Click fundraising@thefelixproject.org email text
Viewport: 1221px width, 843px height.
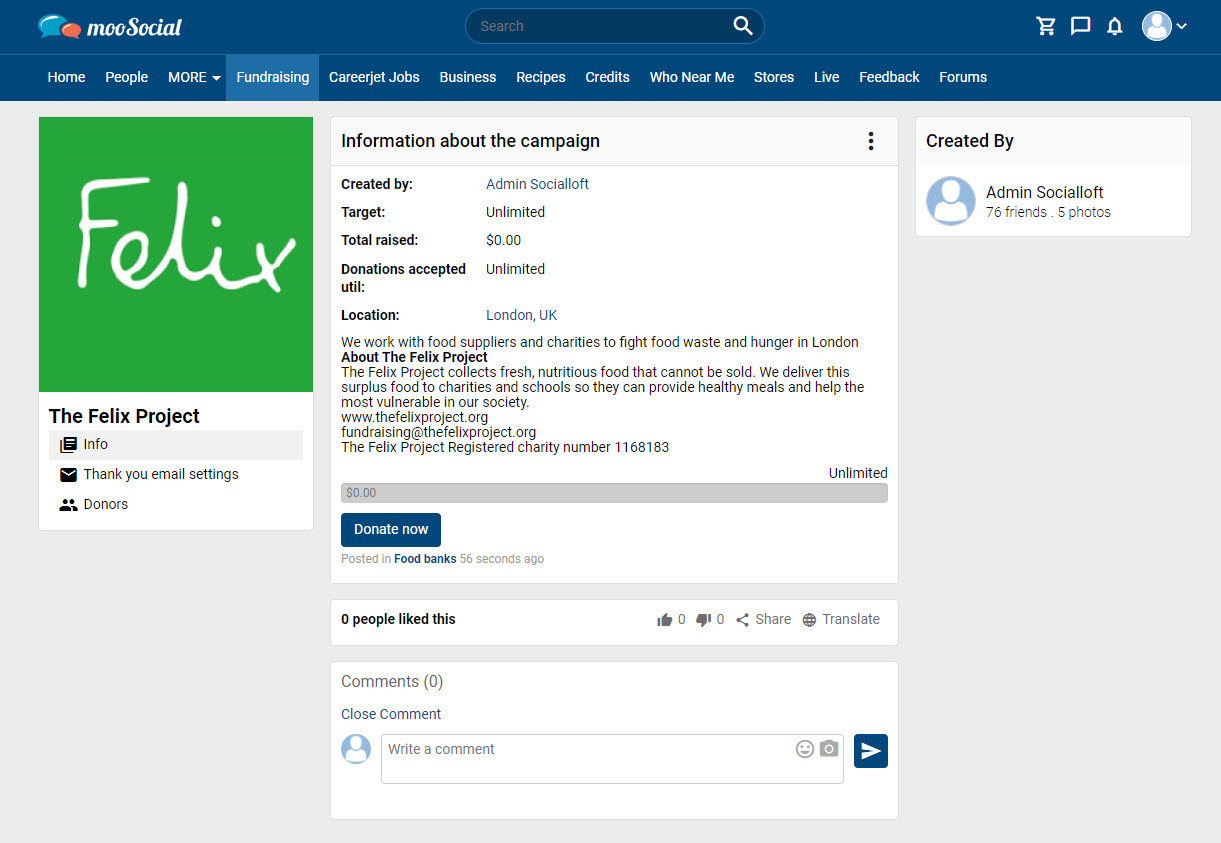[x=439, y=432]
